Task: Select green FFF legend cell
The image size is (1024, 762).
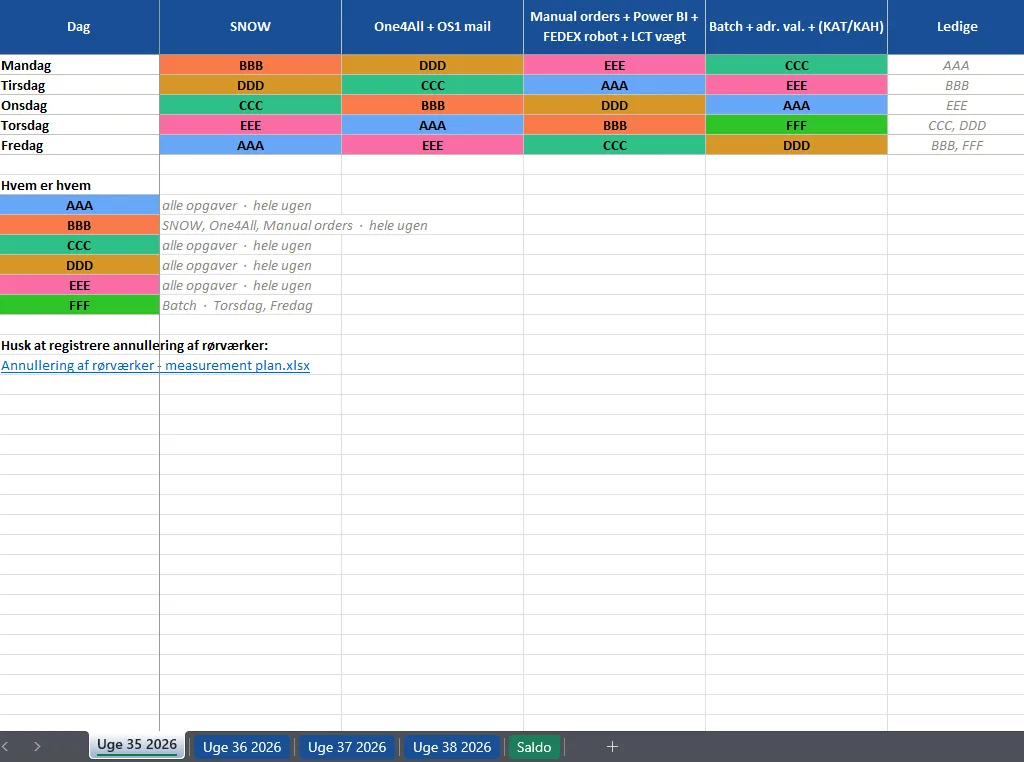Action: [x=79, y=305]
